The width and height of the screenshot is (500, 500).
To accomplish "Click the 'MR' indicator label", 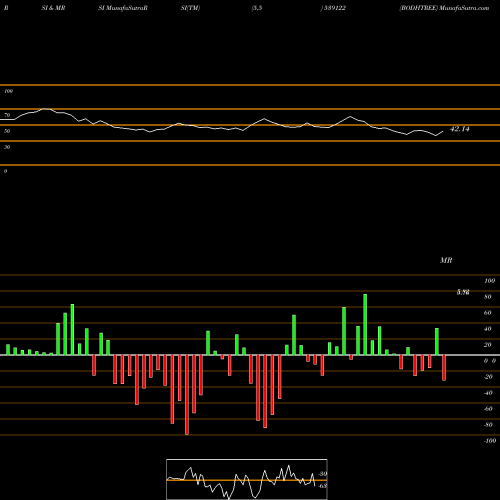I will (446, 260).
